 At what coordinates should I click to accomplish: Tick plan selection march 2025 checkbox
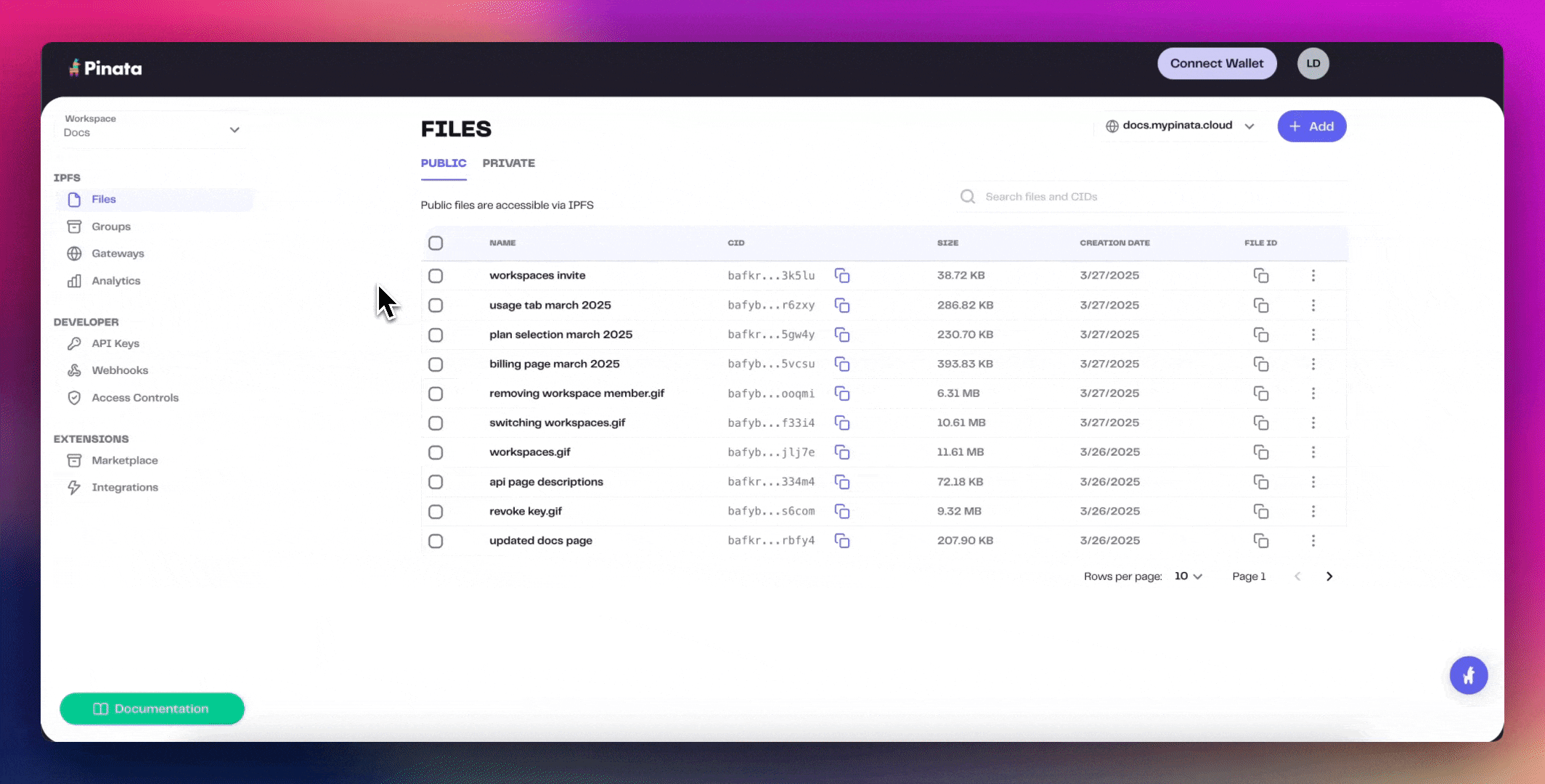(436, 335)
